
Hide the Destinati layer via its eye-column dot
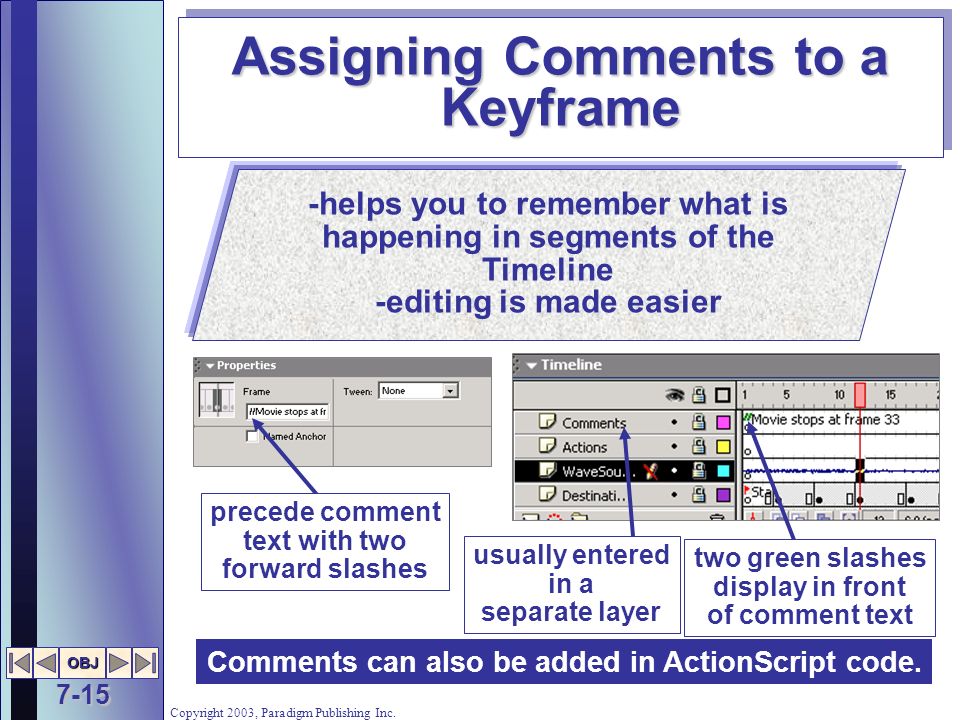(x=674, y=495)
